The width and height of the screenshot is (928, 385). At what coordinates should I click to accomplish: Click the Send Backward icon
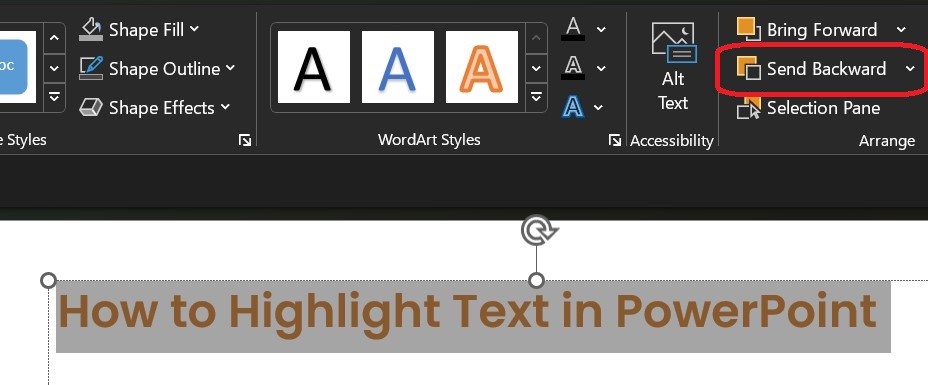(749, 68)
